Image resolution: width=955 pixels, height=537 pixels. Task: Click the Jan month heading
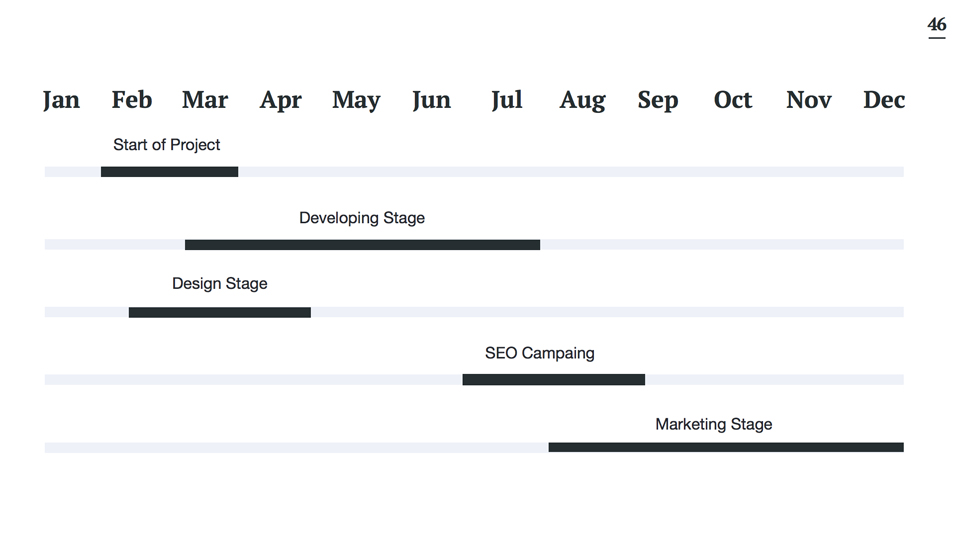click(x=61, y=100)
